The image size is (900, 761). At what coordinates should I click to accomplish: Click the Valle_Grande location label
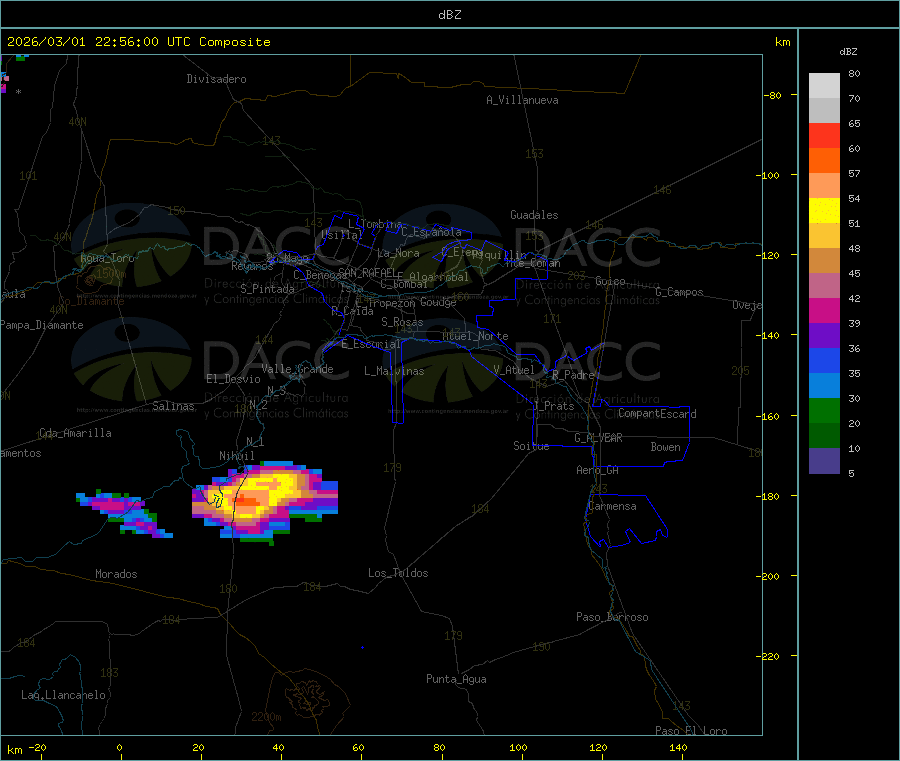tap(297, 369)
